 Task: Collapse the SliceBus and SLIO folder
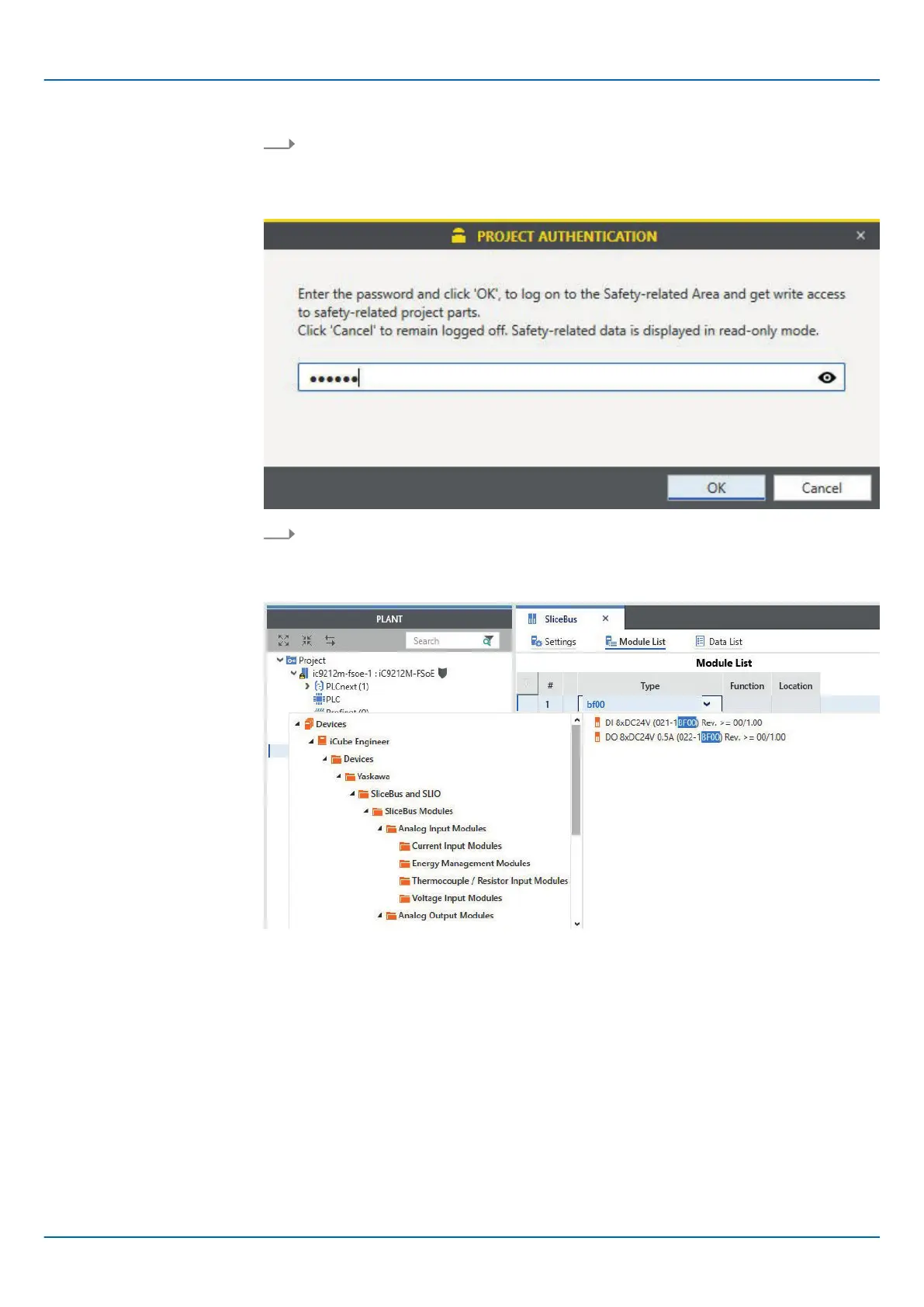click(x=352, y=794)
